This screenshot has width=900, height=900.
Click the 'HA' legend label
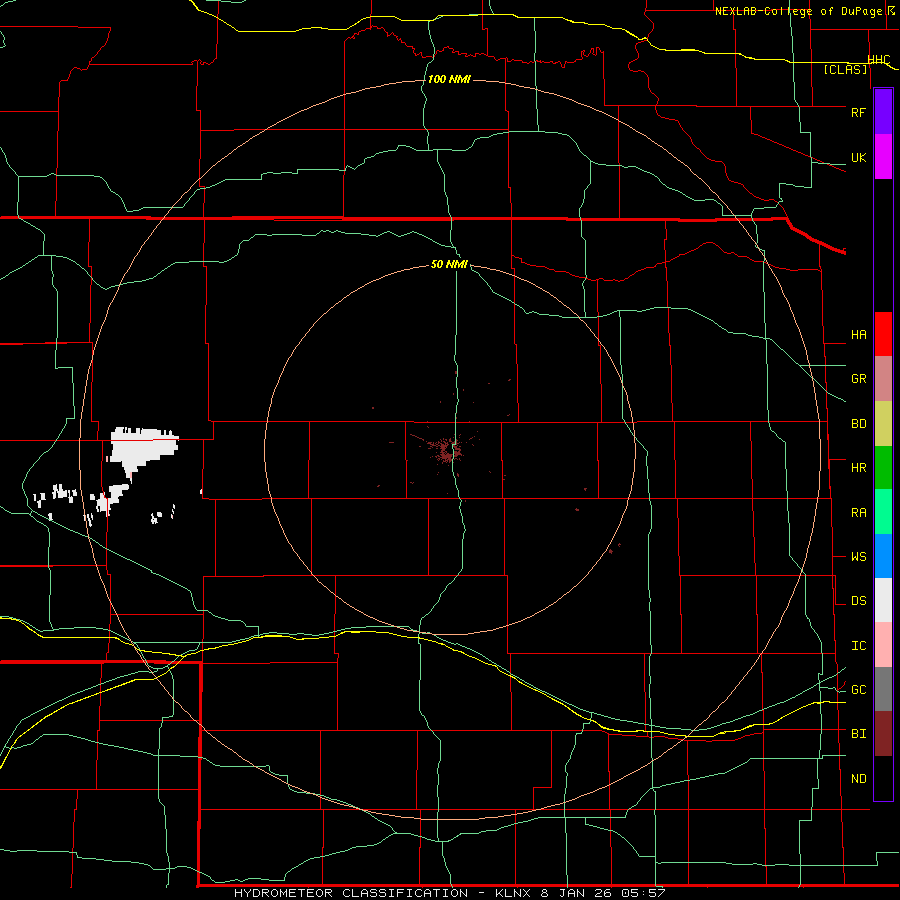coord(858,335)
